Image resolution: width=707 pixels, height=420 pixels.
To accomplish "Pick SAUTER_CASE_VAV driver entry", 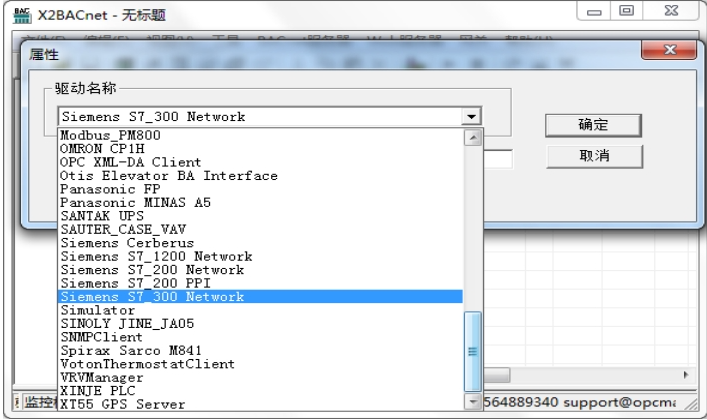I will tap(261, 230).
